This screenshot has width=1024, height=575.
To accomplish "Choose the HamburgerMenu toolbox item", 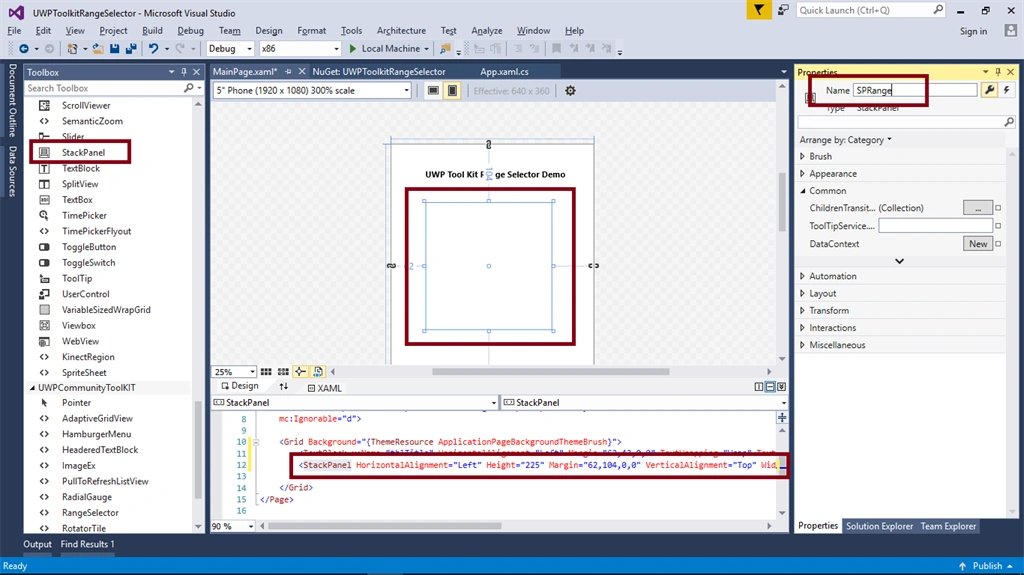I will (x=96, y=435).
